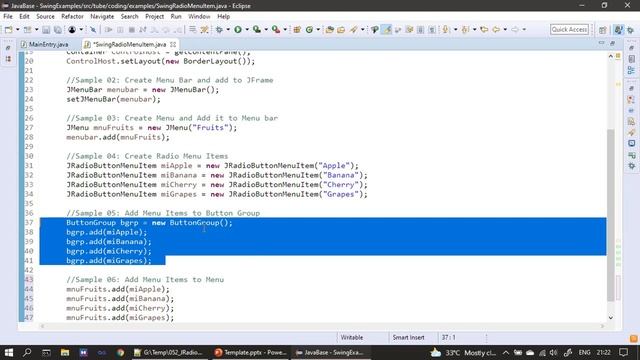Maximize the editor area

click(x=612, y=43)
